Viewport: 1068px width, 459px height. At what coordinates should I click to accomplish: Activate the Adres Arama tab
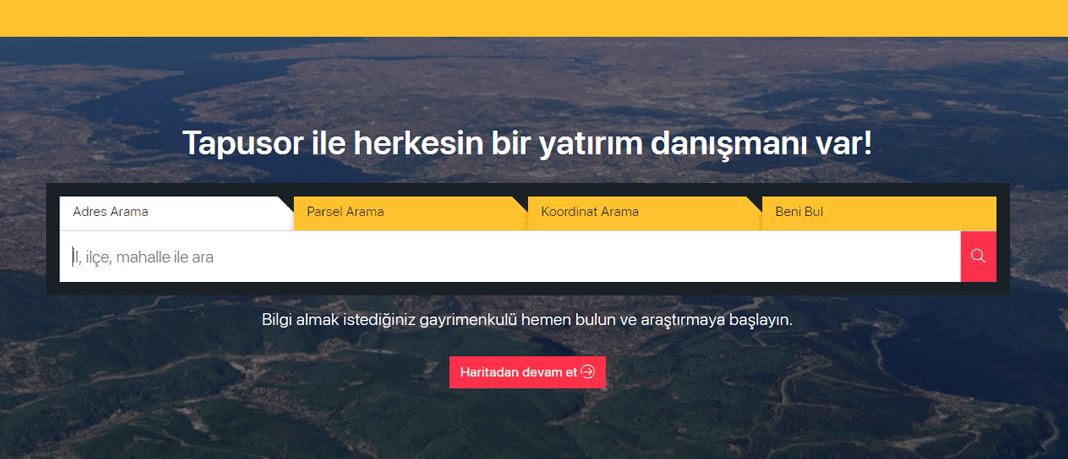click(x=176, y=212)
